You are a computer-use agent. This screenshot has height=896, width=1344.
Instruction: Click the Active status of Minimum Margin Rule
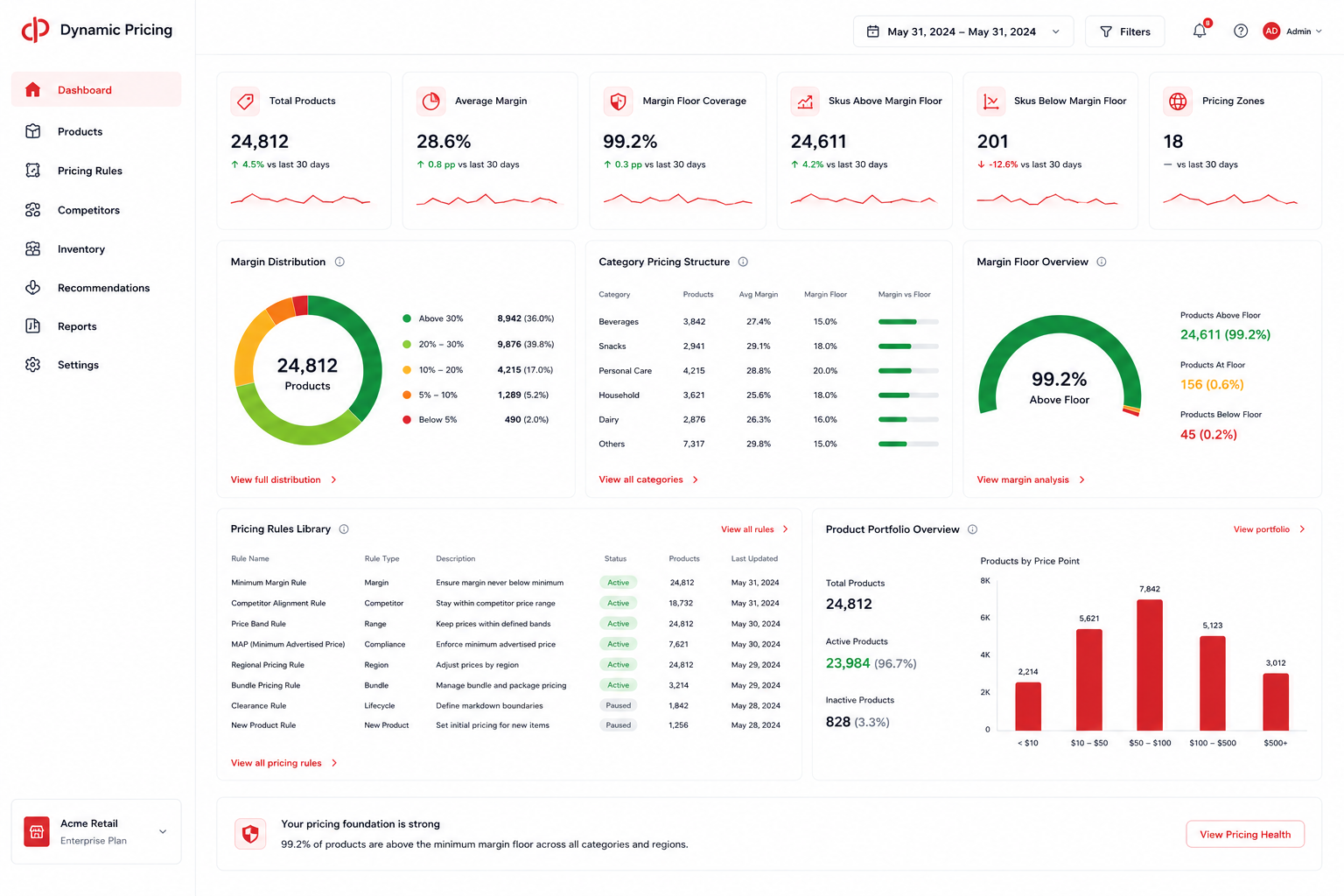(619, 582)
